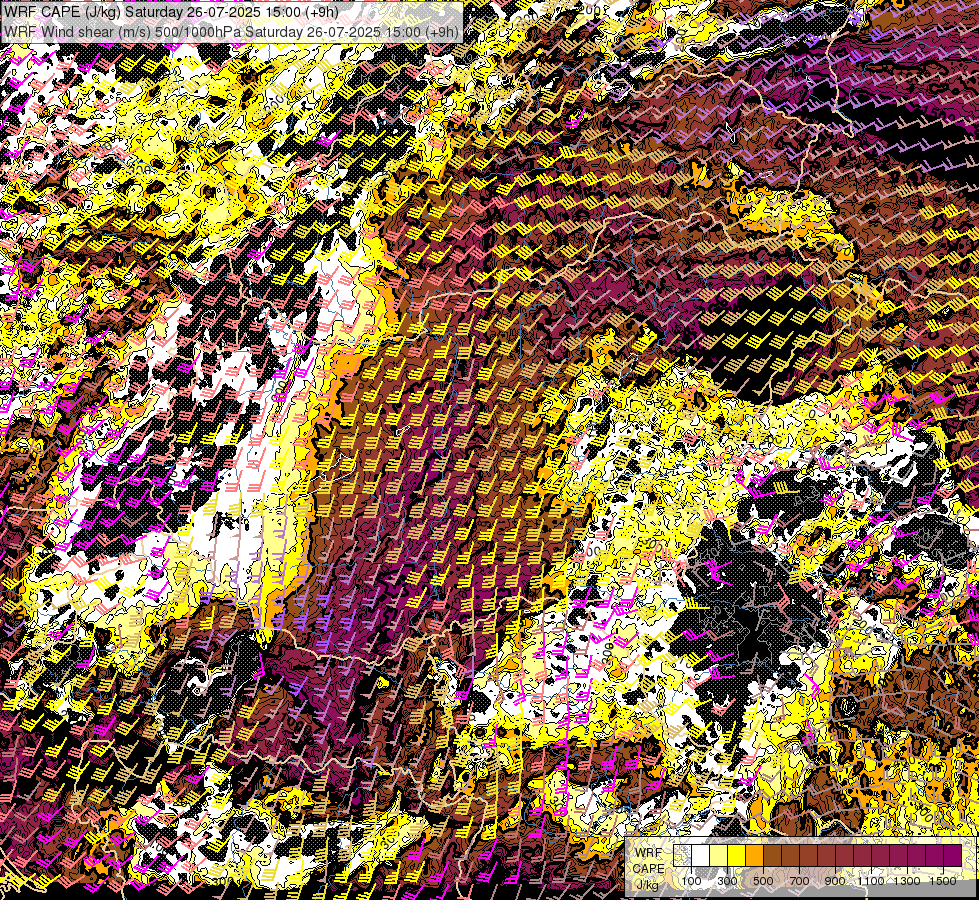Click the 1300 legend value
This screenshot has height=900, width=979.
[907, 881]
